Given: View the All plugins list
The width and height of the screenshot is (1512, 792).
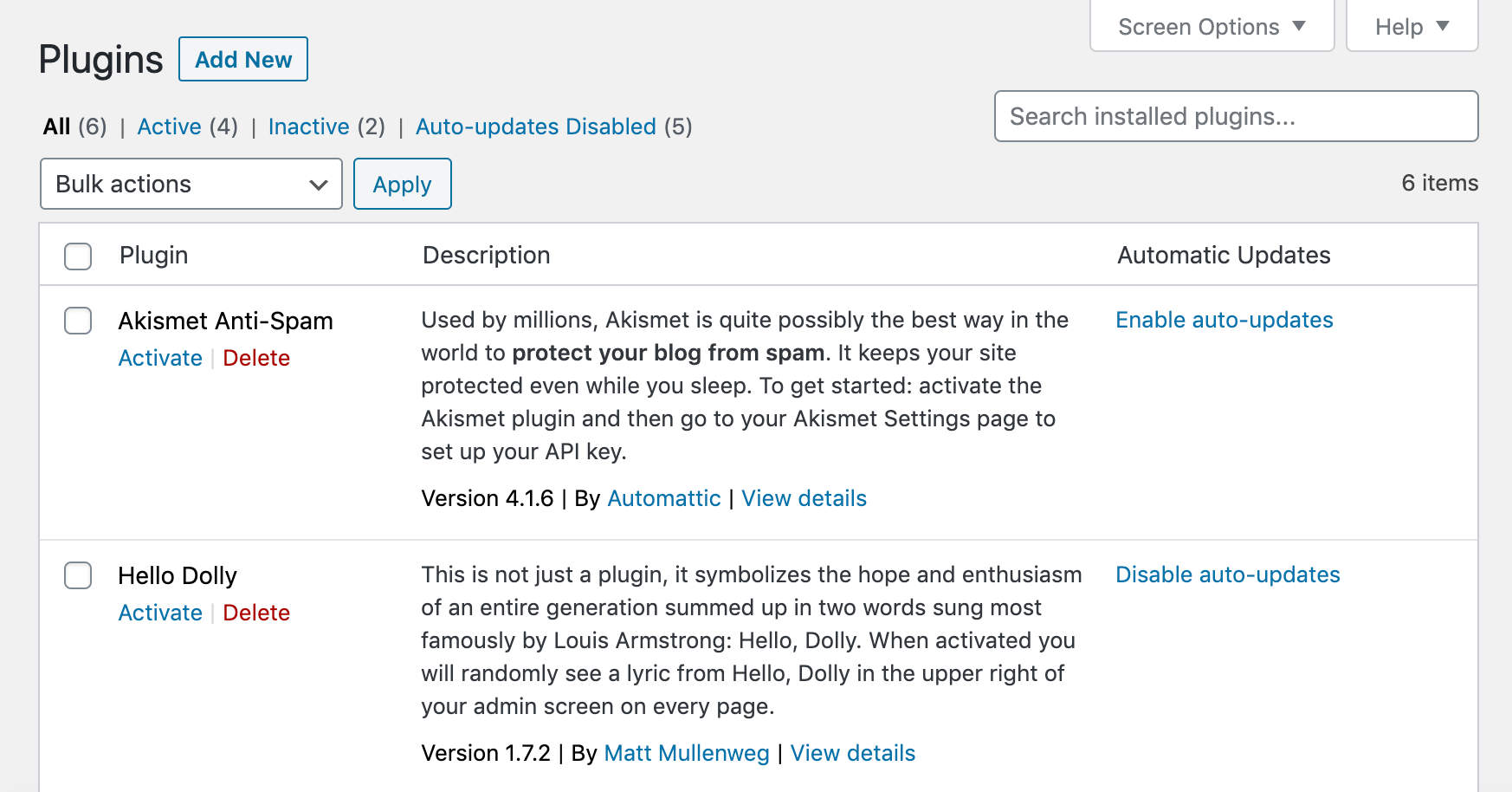Looking at the screenshot, I should coord(58,127).
